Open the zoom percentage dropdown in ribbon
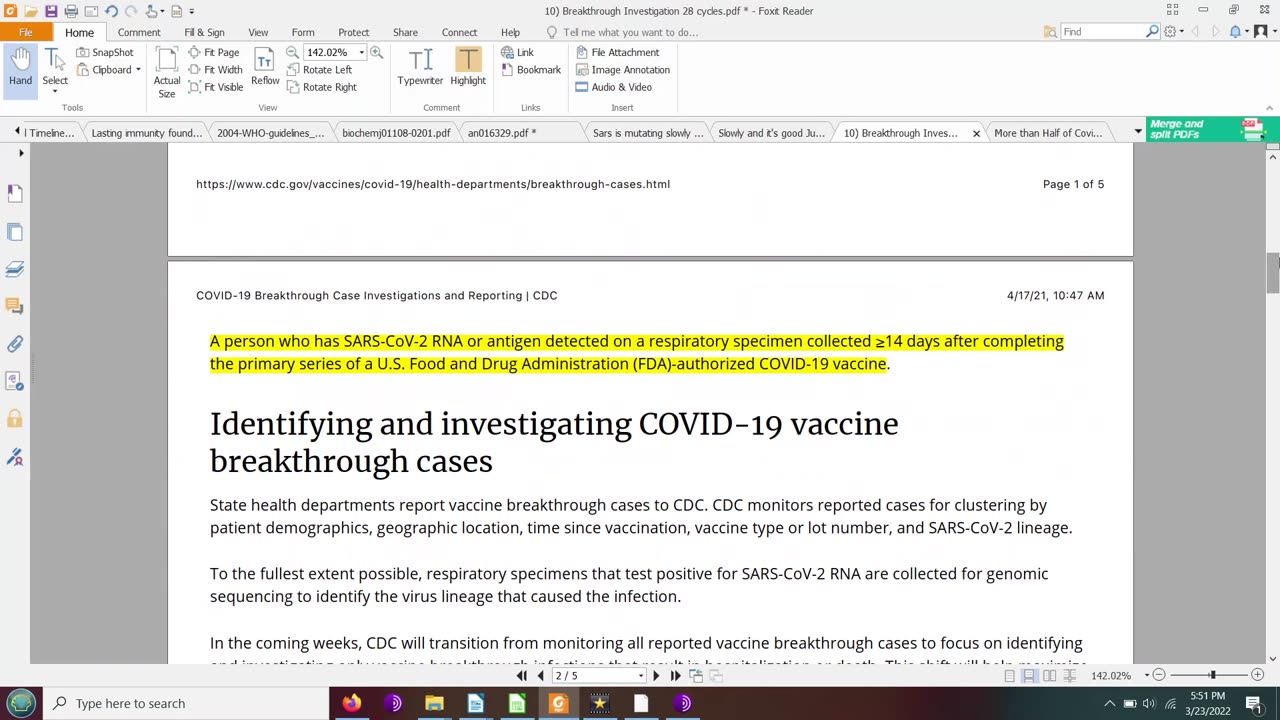The width and height of the screenshot is (1280, 720). [x=361, y=52]
